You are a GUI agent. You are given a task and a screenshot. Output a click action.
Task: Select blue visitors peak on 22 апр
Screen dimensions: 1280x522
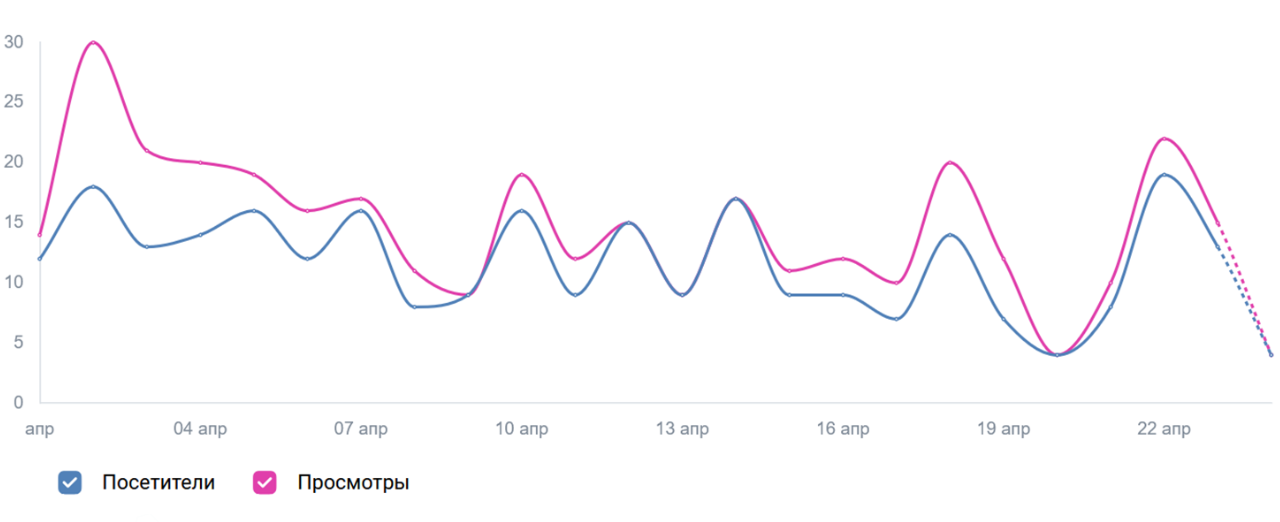coord(1165,175)
